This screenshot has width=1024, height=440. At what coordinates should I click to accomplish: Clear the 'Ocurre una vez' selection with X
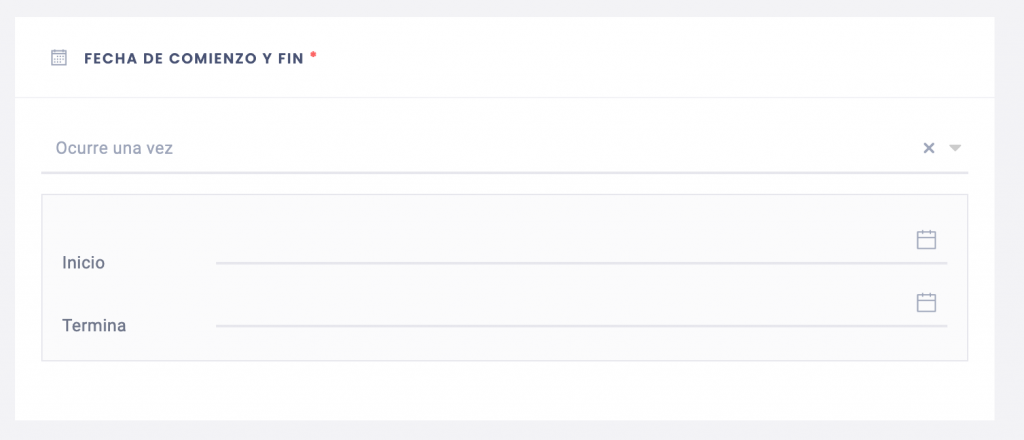coord(929,148)
